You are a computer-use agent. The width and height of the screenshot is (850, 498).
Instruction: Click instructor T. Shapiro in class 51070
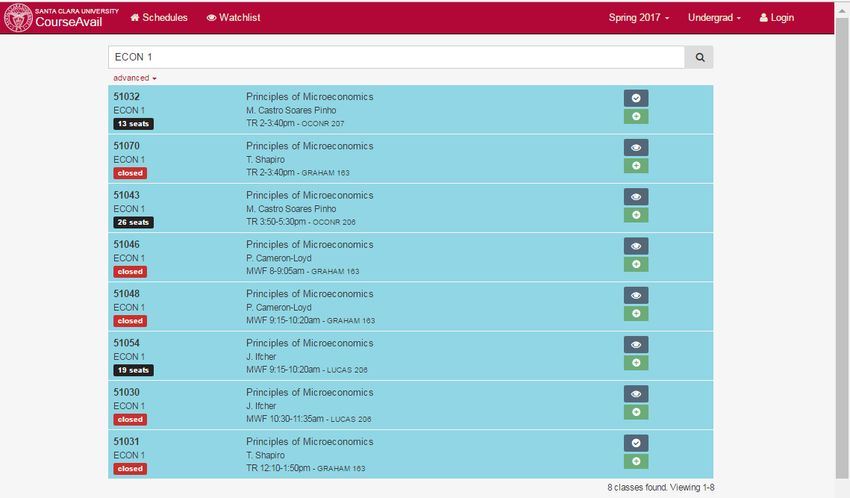pos(265,159)
